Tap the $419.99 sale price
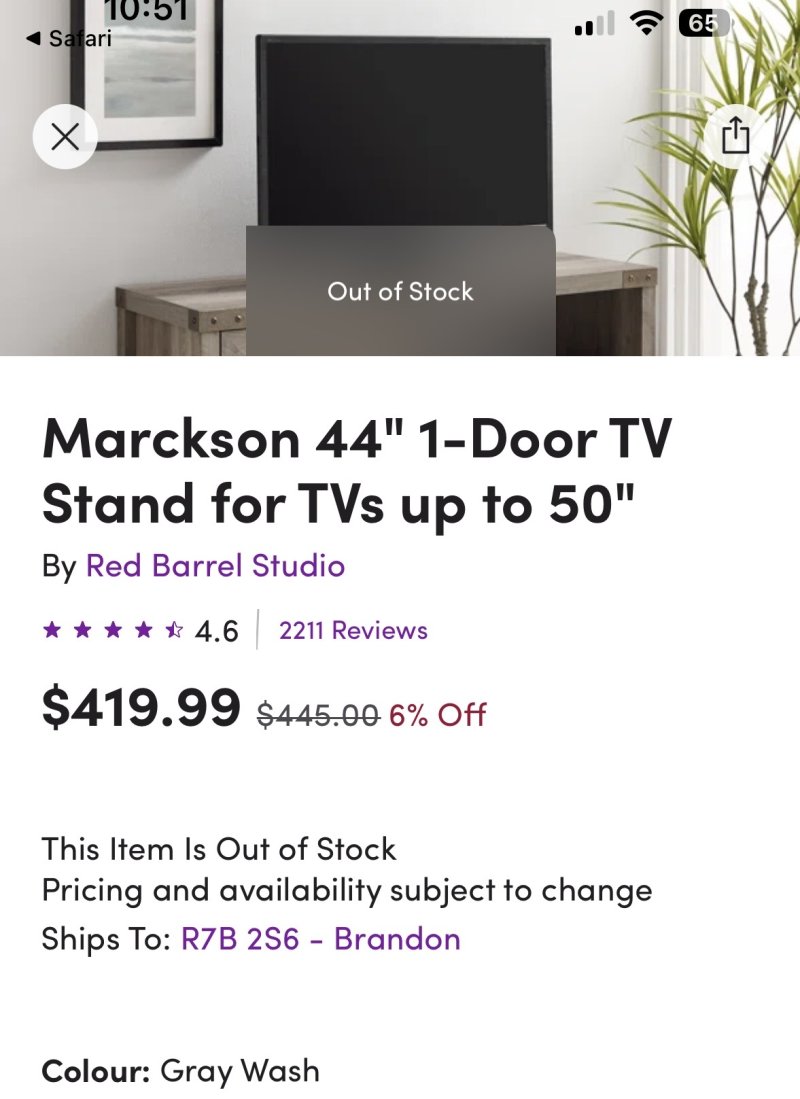Viewport: 800px width, 1099px height. [141, 707]
